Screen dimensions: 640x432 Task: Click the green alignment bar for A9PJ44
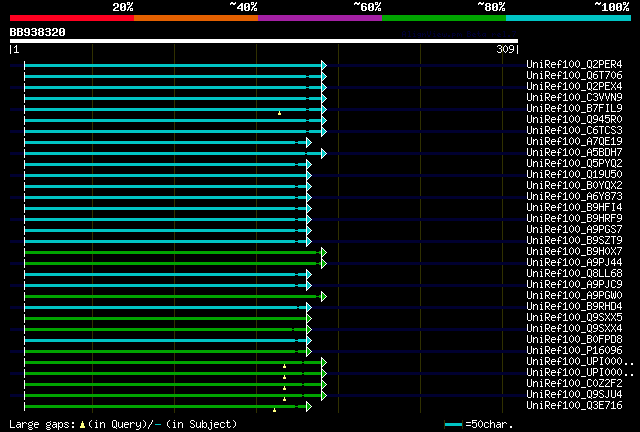173,264
